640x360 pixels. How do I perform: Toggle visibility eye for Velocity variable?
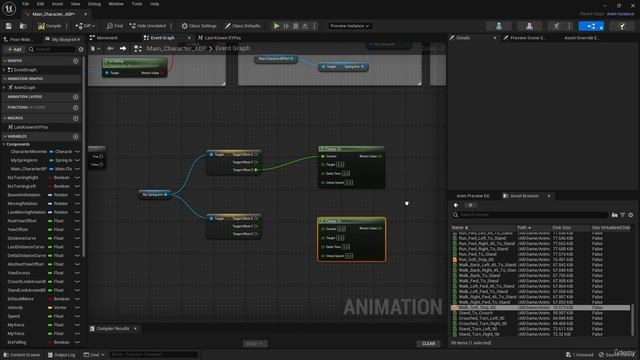point(77,308)
